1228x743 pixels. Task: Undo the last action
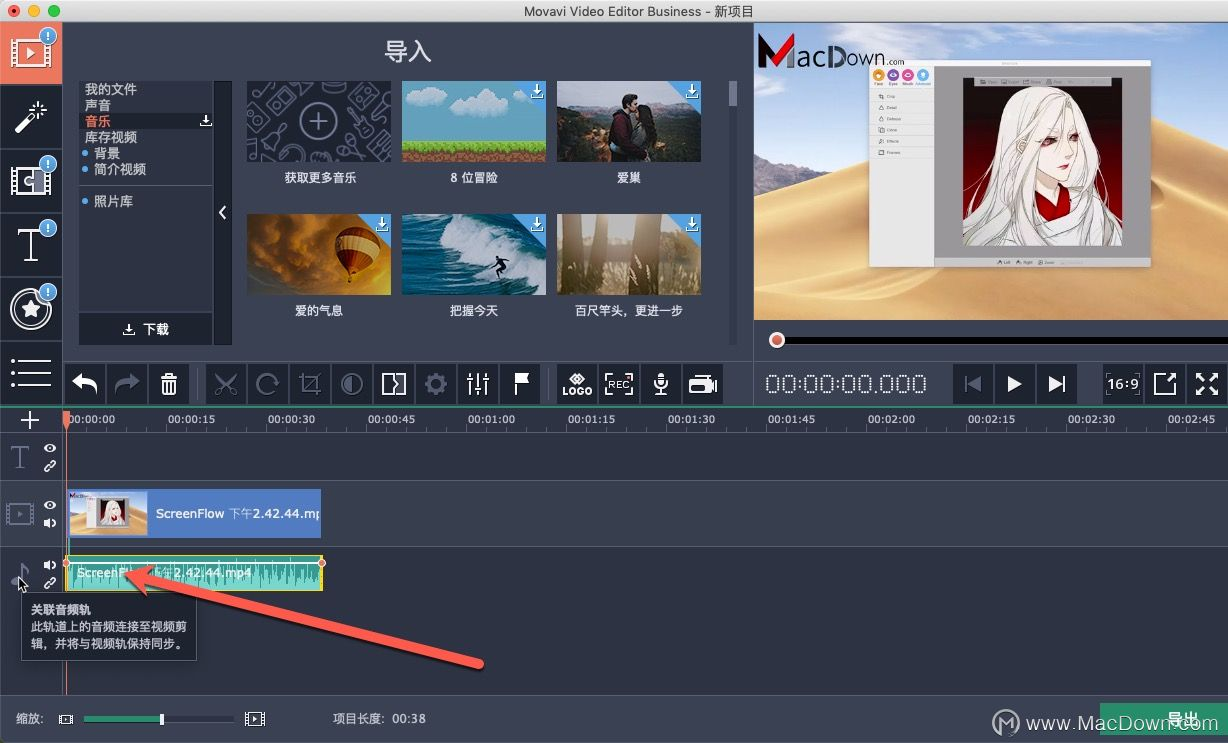[x=86, y=383]
